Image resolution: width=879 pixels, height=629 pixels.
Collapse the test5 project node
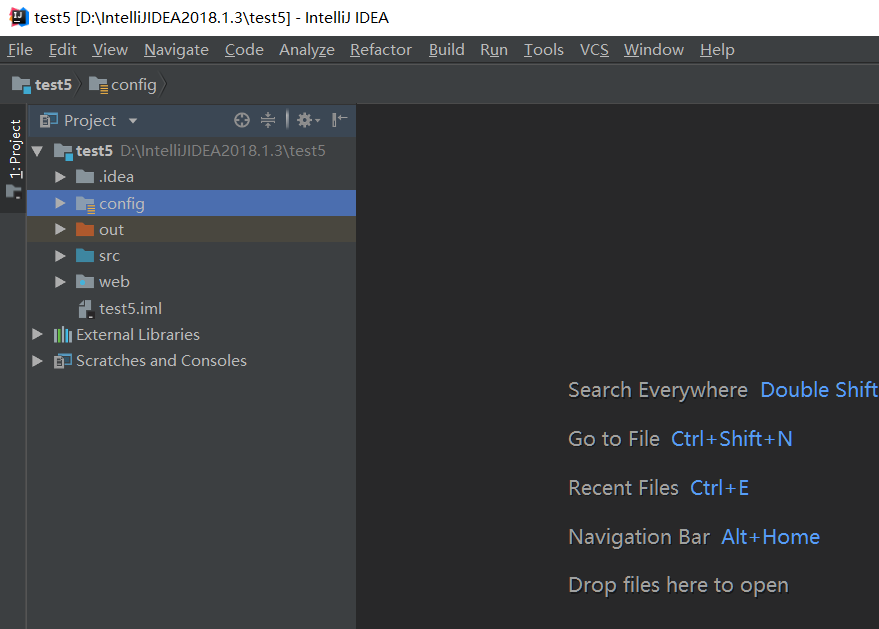(x=37, y=150)
